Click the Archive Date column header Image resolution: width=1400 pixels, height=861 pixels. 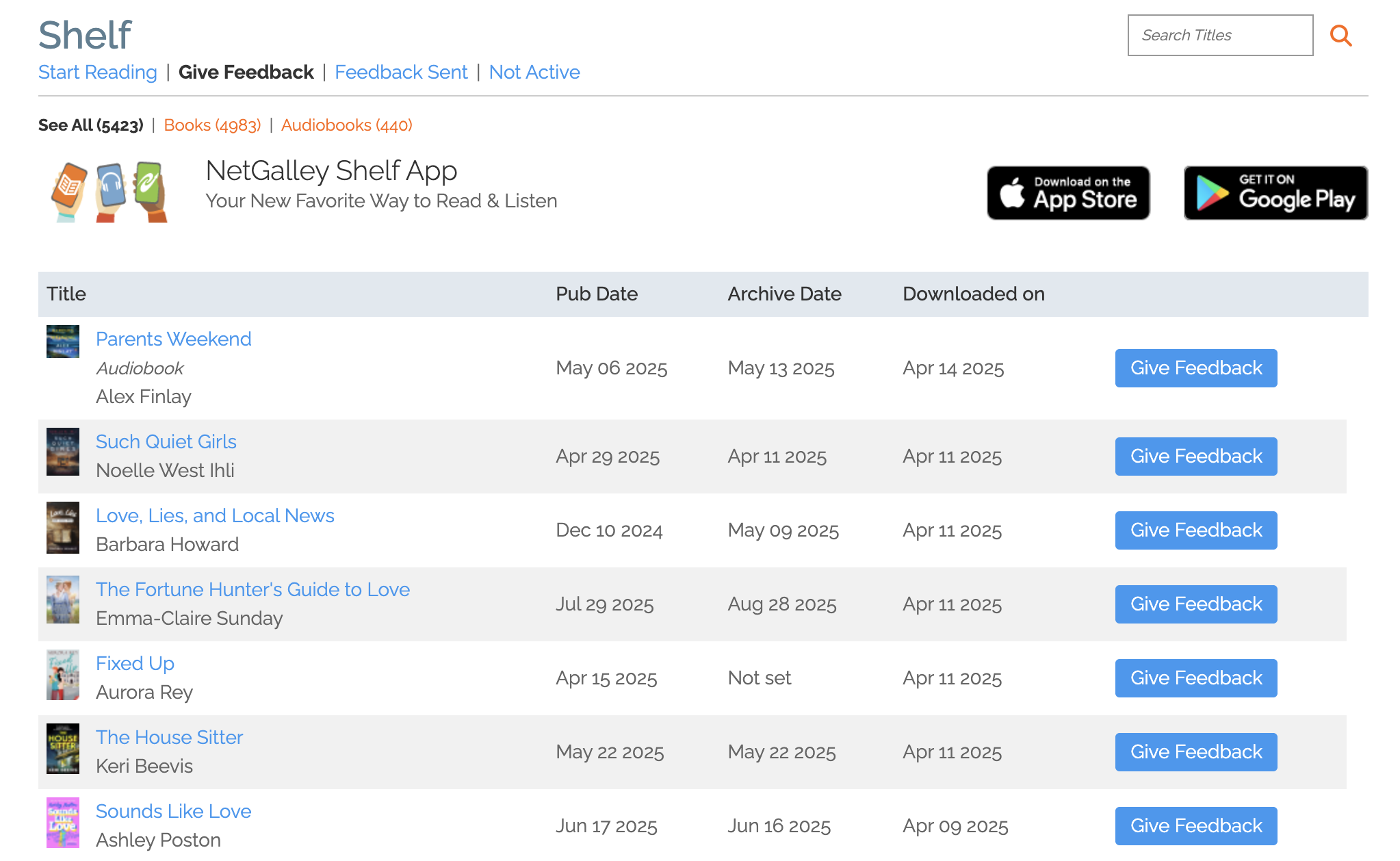tap(784, 294)
